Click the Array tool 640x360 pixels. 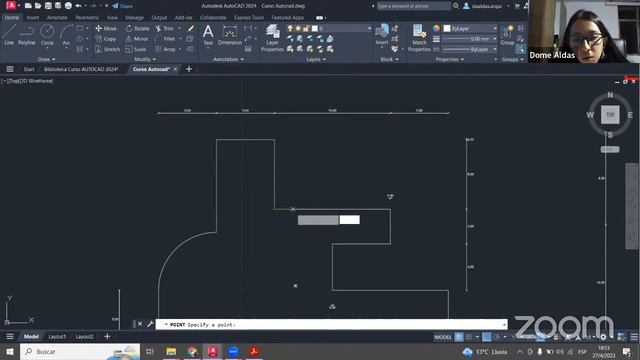[x=166, y=49]
